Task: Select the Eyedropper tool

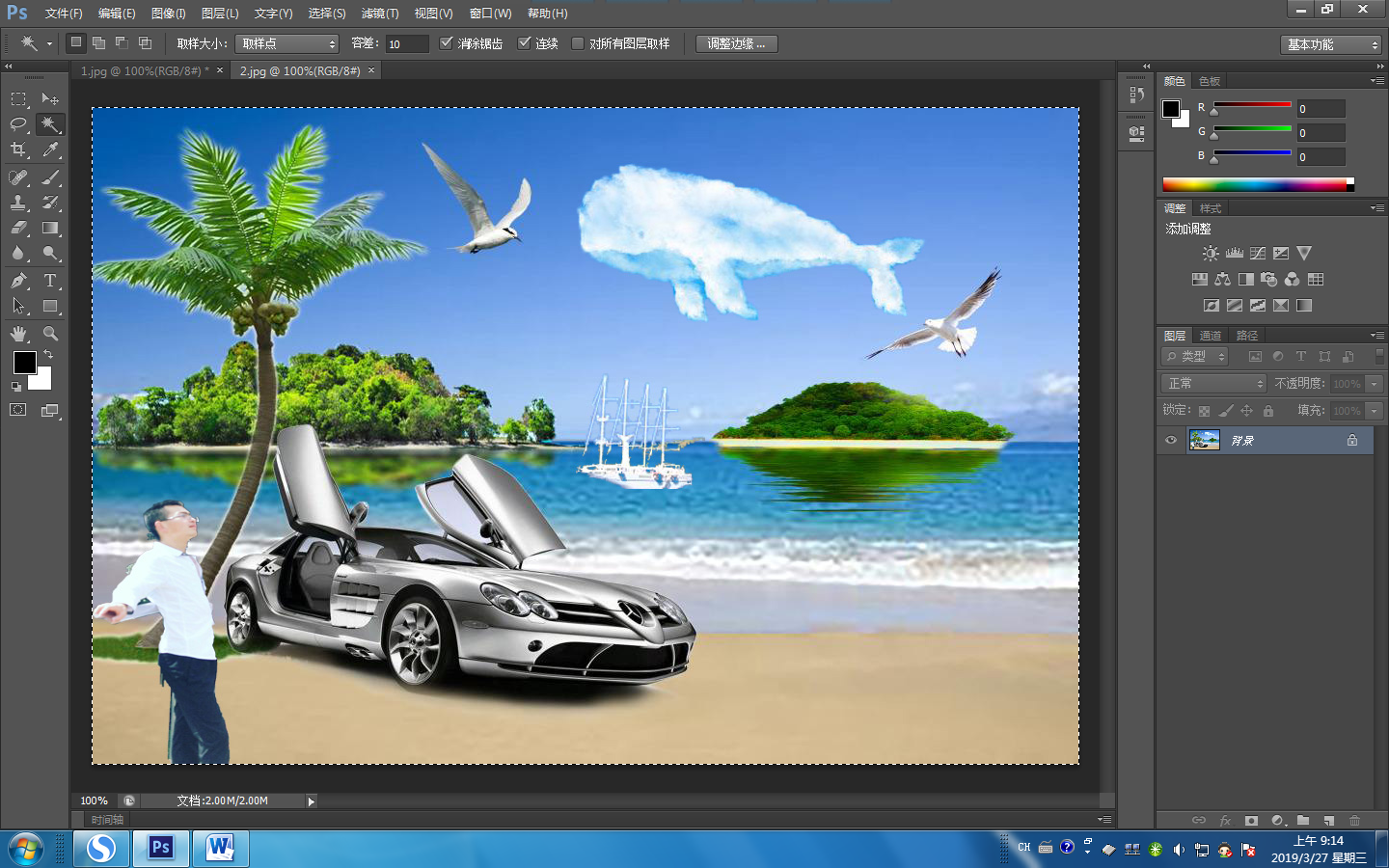Action: pos(50,149)
